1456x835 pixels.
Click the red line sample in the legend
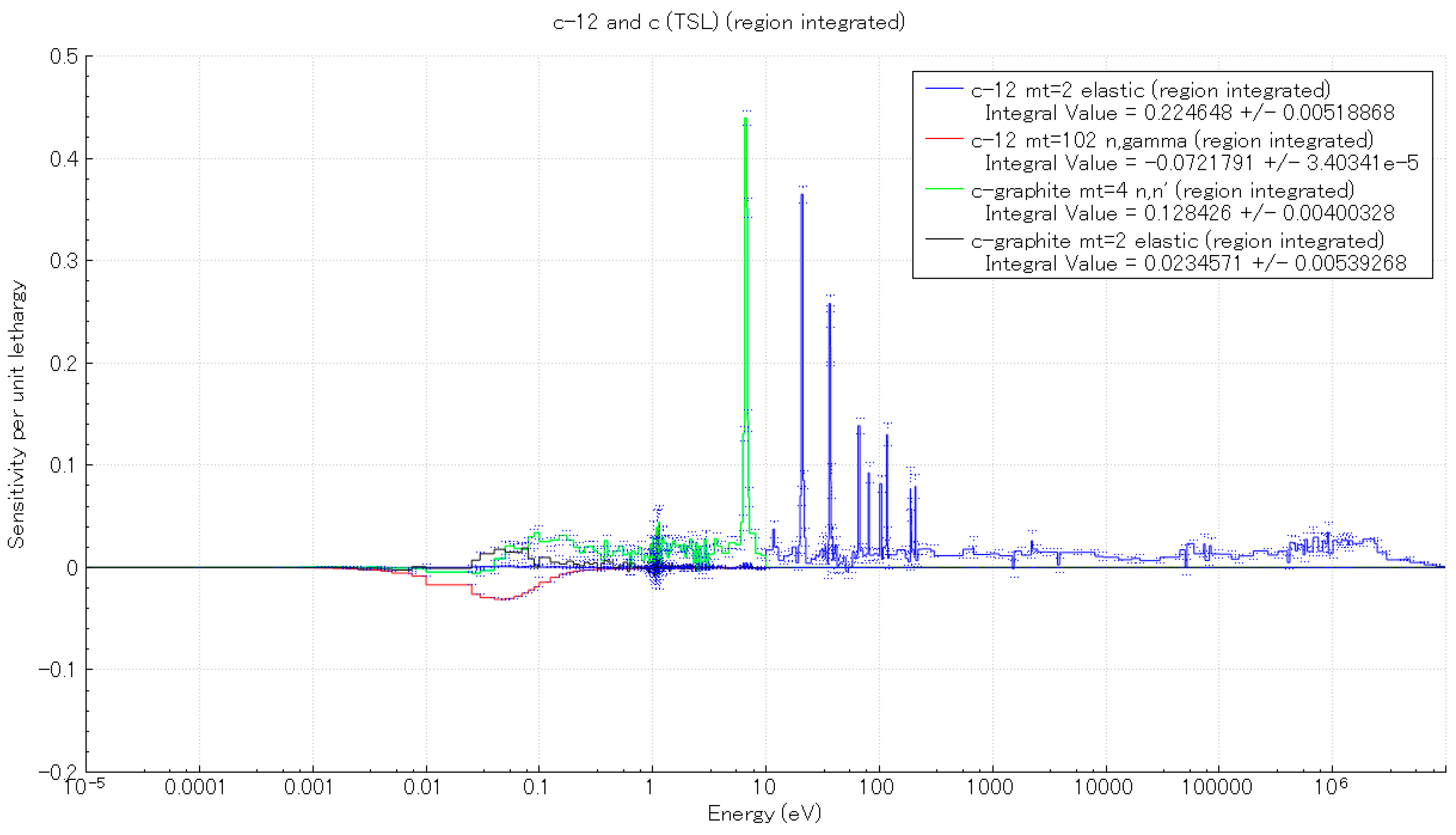click(944, 138)
